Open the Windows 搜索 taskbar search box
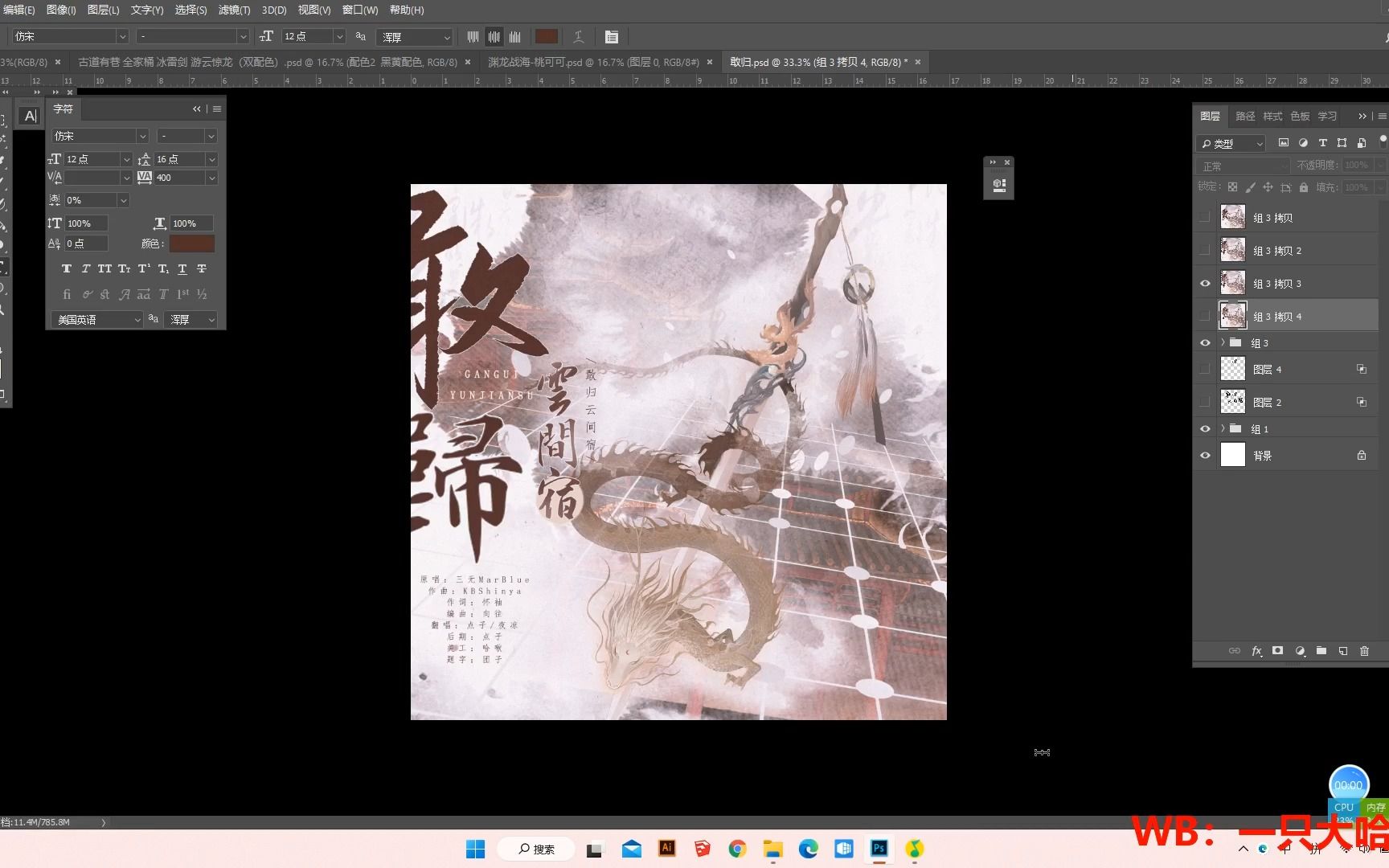This screenshot has height=868, width=1389. 536,849
